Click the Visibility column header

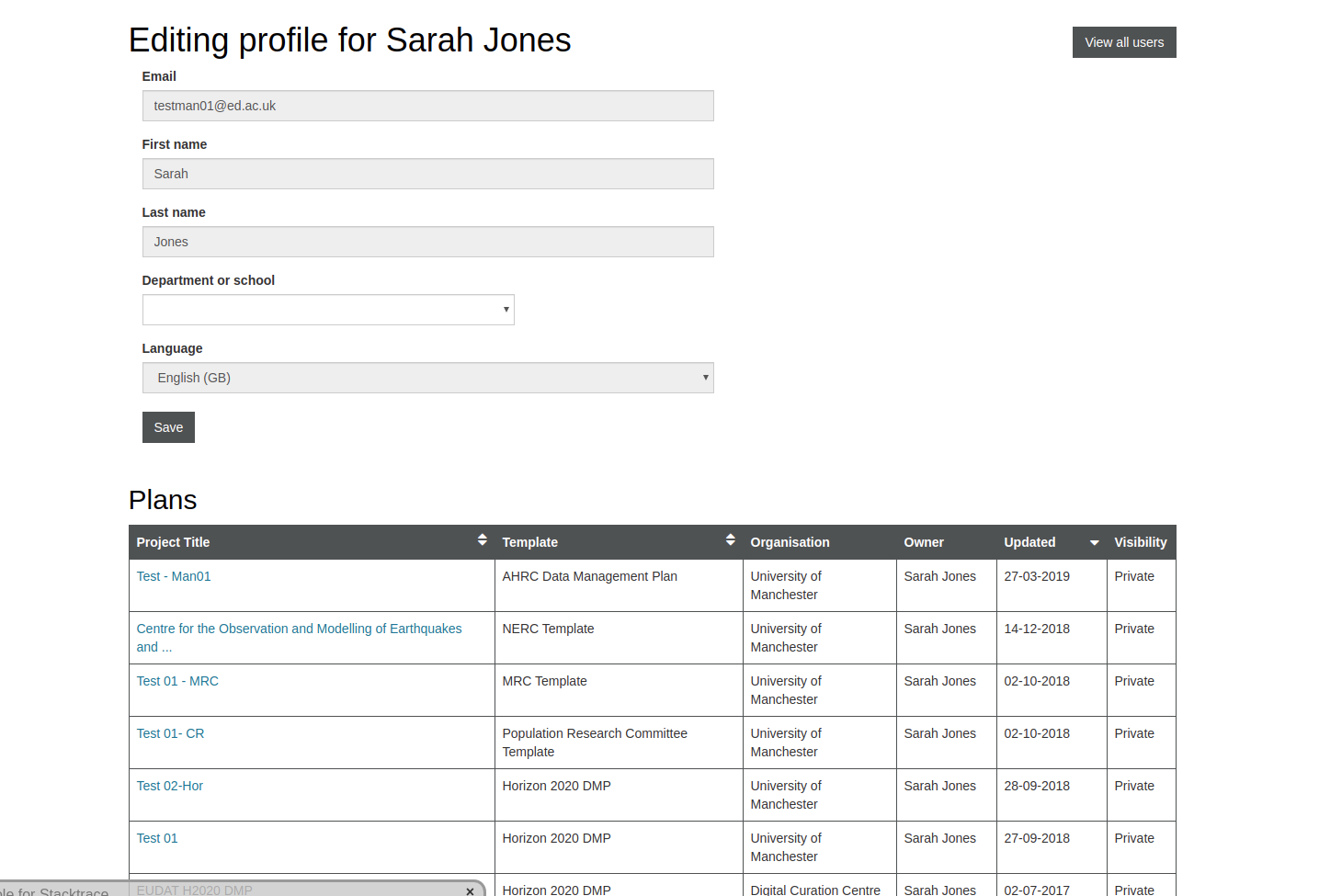point(1140,542)
